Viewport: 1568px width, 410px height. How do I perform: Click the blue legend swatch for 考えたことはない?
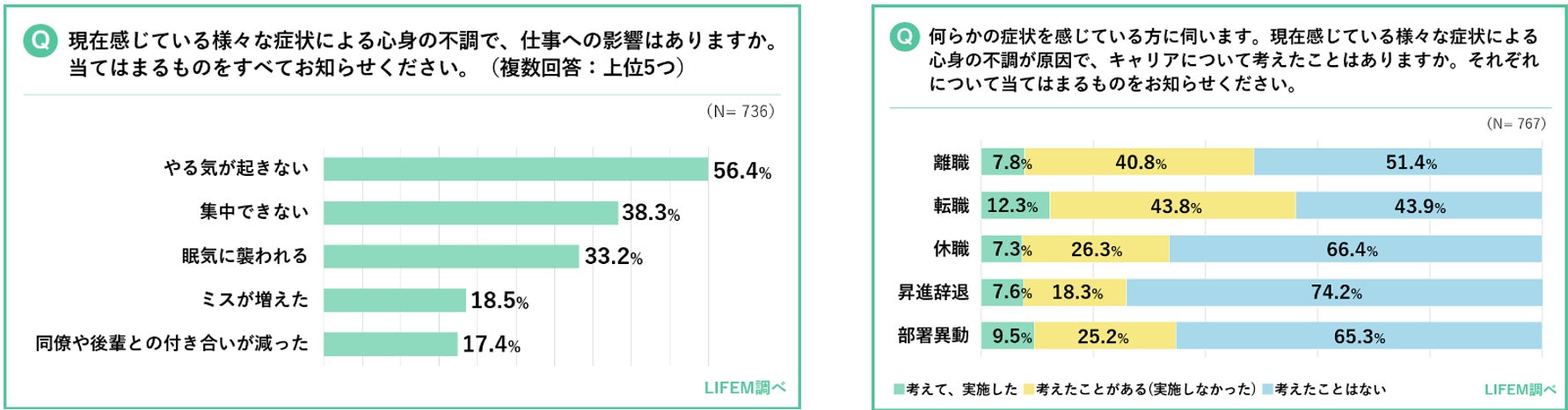point(1267,389)
